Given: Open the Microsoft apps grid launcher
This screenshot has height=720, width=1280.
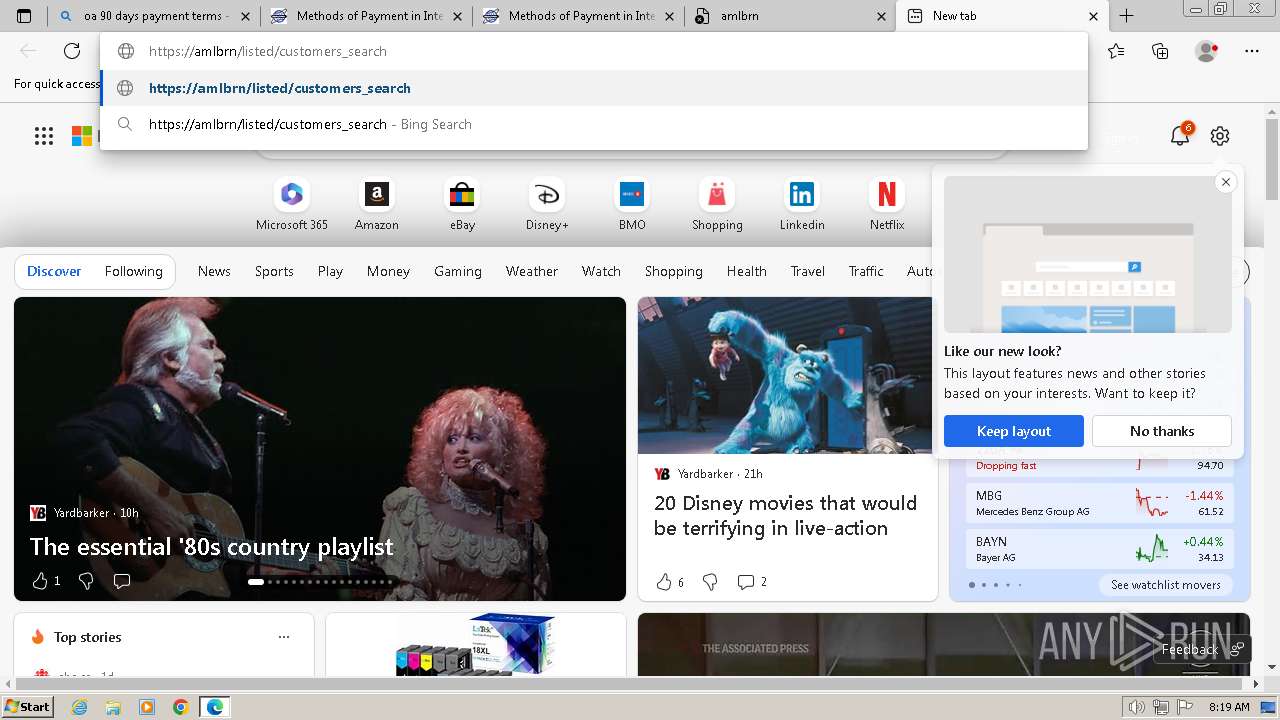Looking at the screenshot, I should [44, 136].
